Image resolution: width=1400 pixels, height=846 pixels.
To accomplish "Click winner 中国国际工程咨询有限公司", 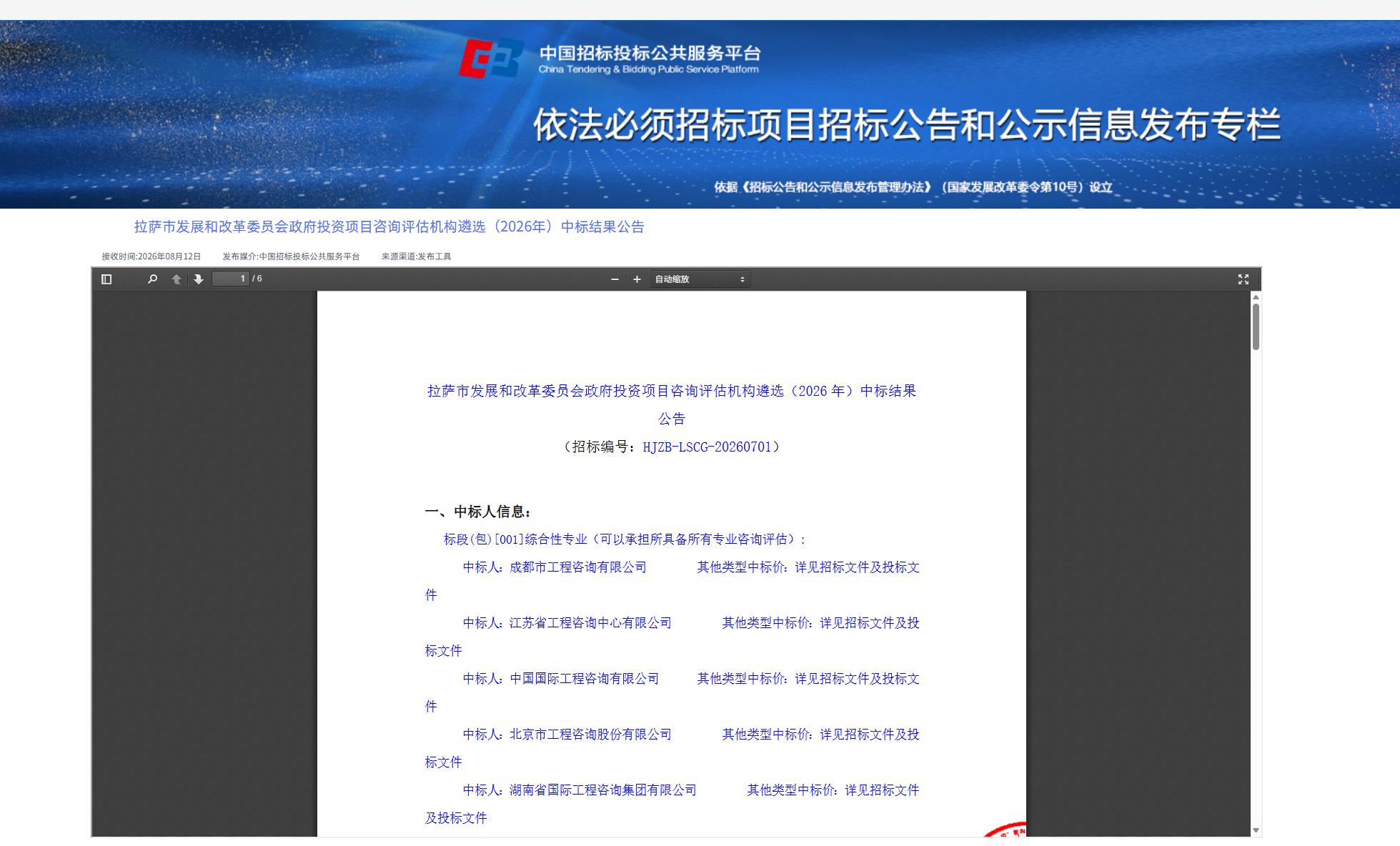I will pyautogui.click(x=584, y=679).
